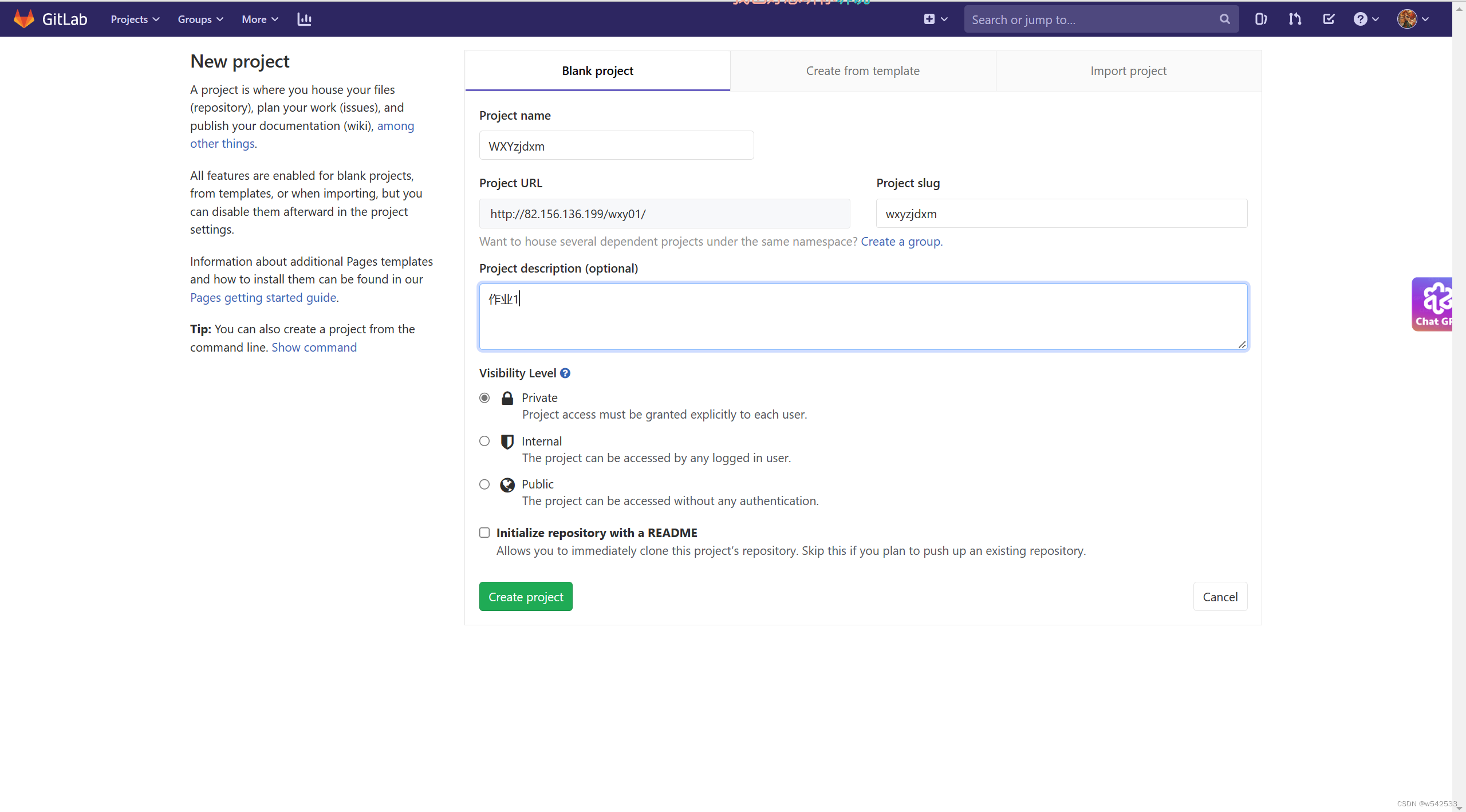The image size is (1466, 812).
Task: Switch to the Create from template tab
Action: coord(862,70)
